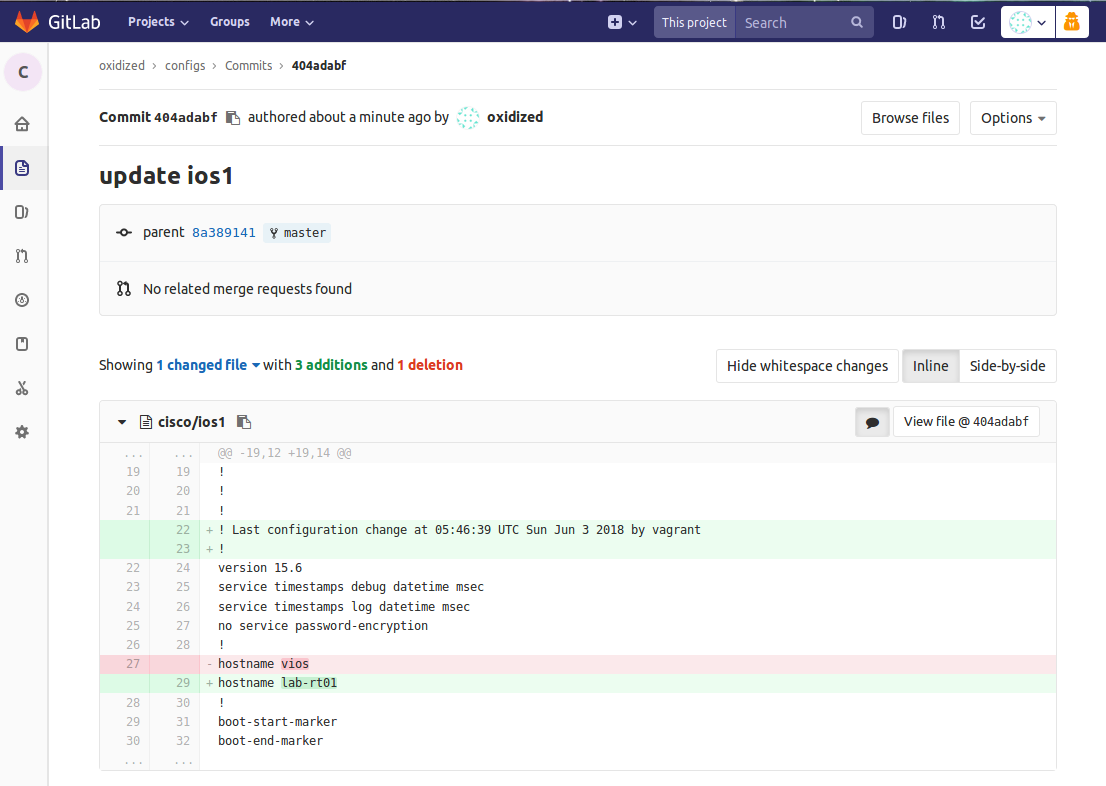This screenshot has height=786, width=1106.
Task: Copy cisco/ios1 file path icon
Action: 244,422
